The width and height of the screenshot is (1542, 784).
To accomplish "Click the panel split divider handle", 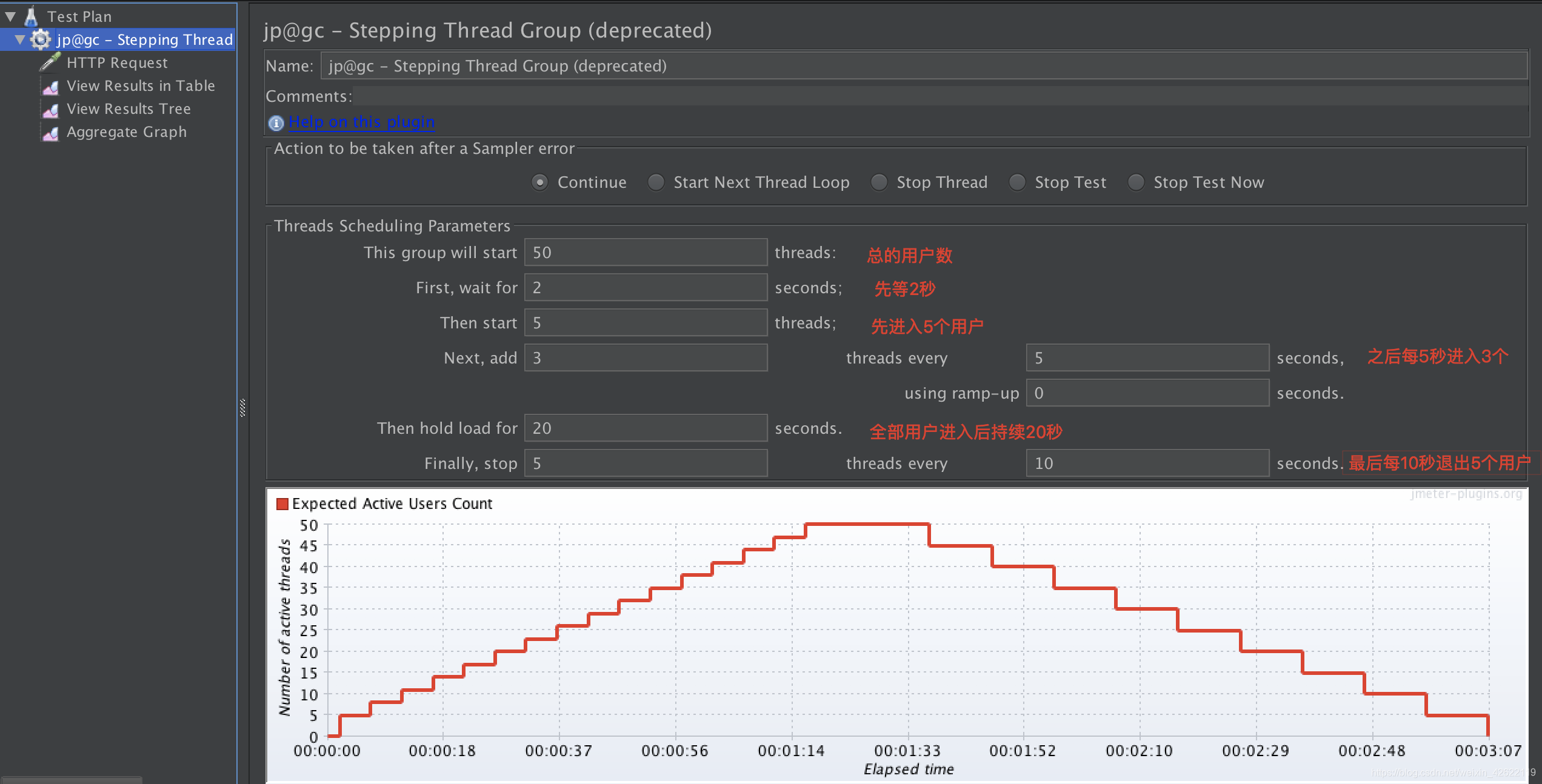I will [242, 408].
